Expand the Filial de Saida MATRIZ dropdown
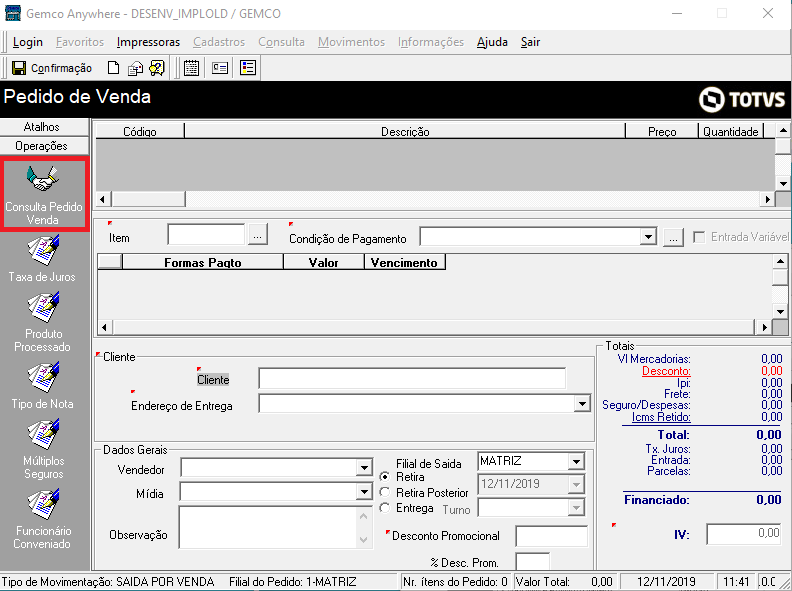 tap(576, 461)
